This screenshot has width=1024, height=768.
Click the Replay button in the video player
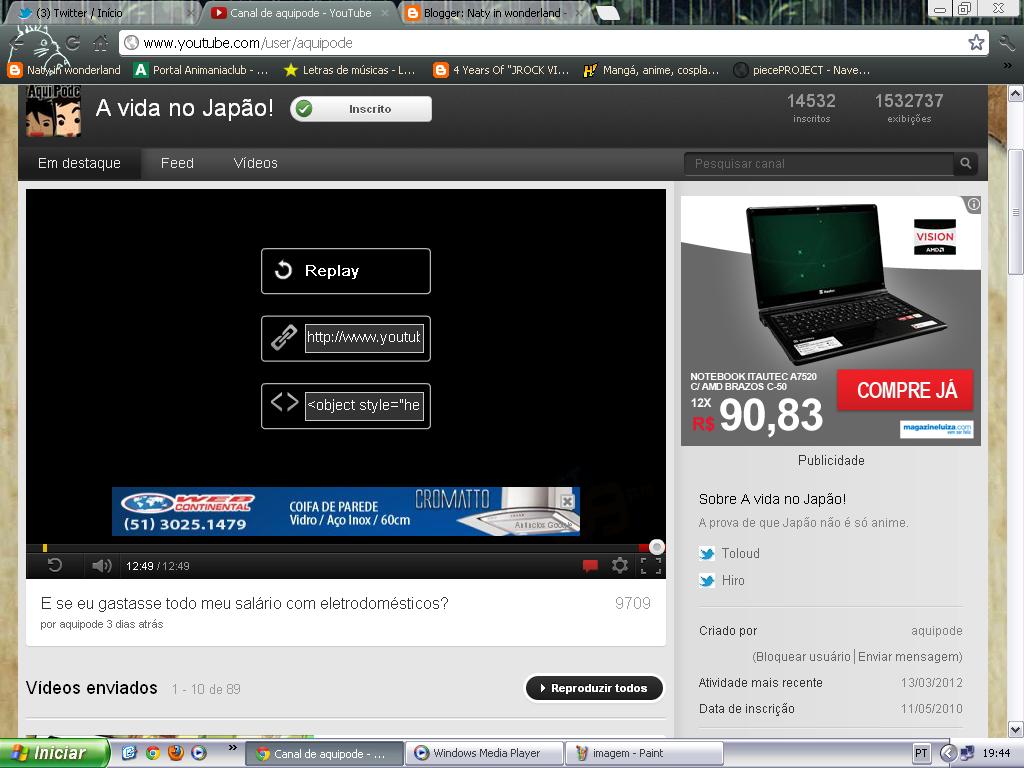345,271
